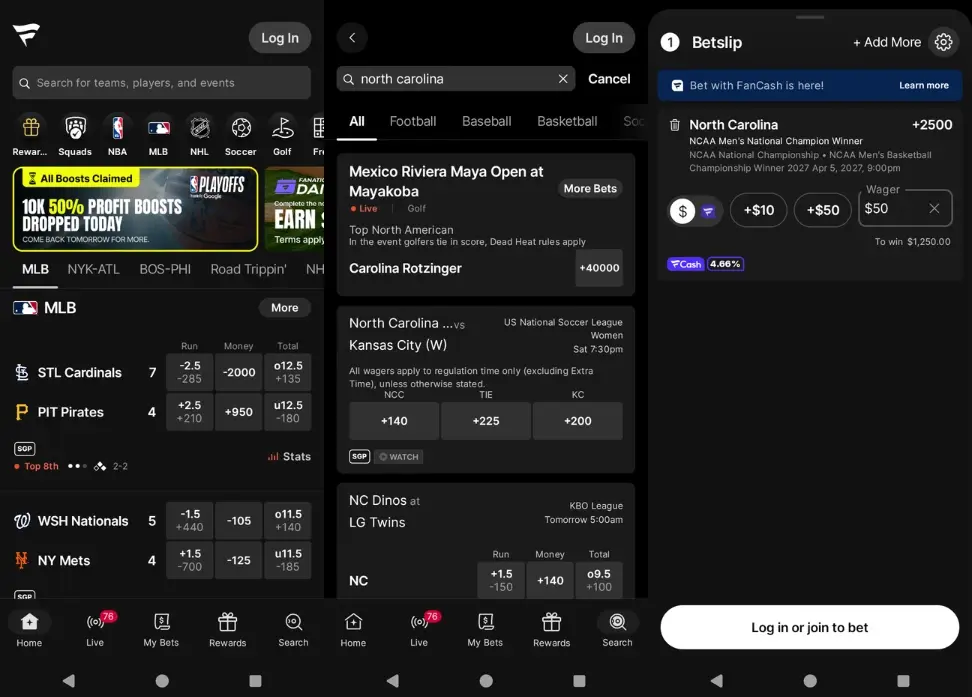Screen dimensions: 972x697
Task: Open 10K 50% Profit Boosts banner
Action: click(x=135, y=209)
